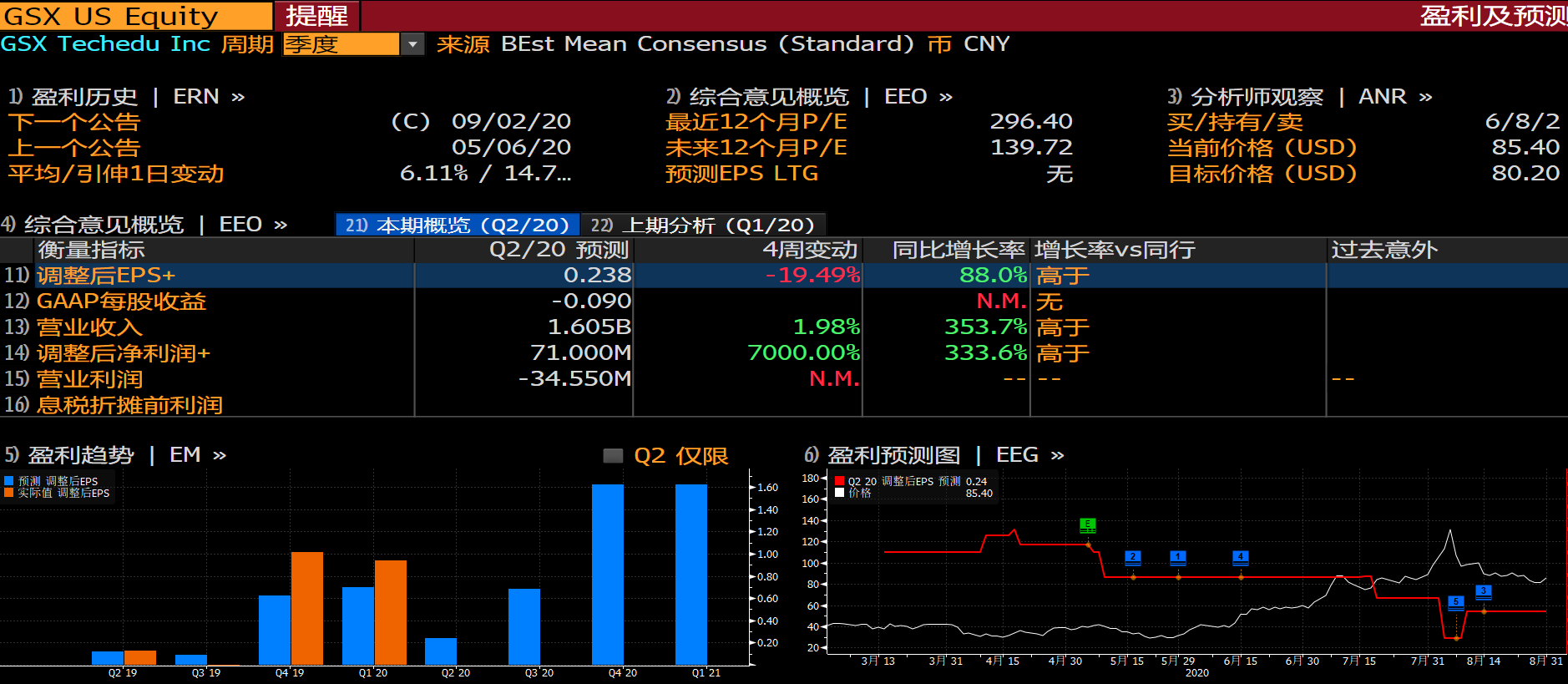Click the 未来12个月P/E value 139.72

click(1031, 148)
